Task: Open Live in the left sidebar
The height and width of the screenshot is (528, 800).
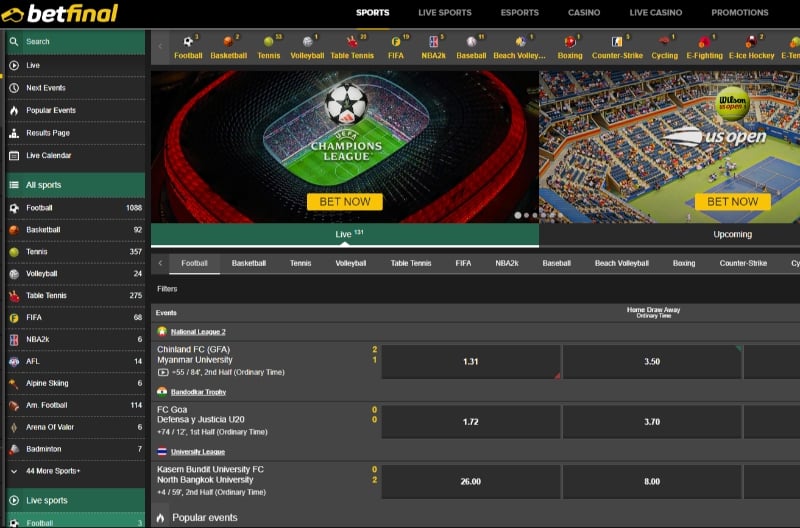Action: [x=76, y=65]
